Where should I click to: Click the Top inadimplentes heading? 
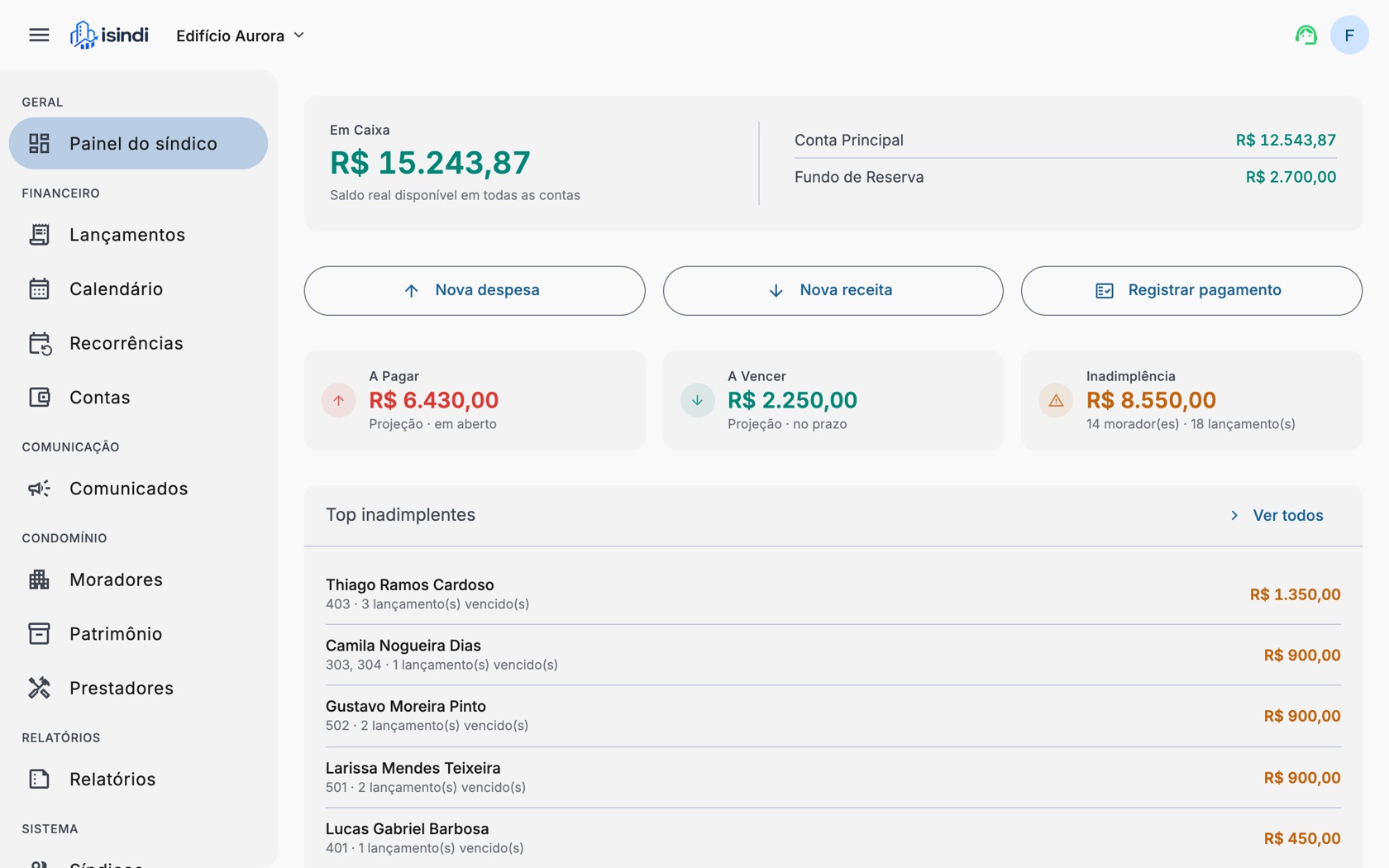[400, 514]
